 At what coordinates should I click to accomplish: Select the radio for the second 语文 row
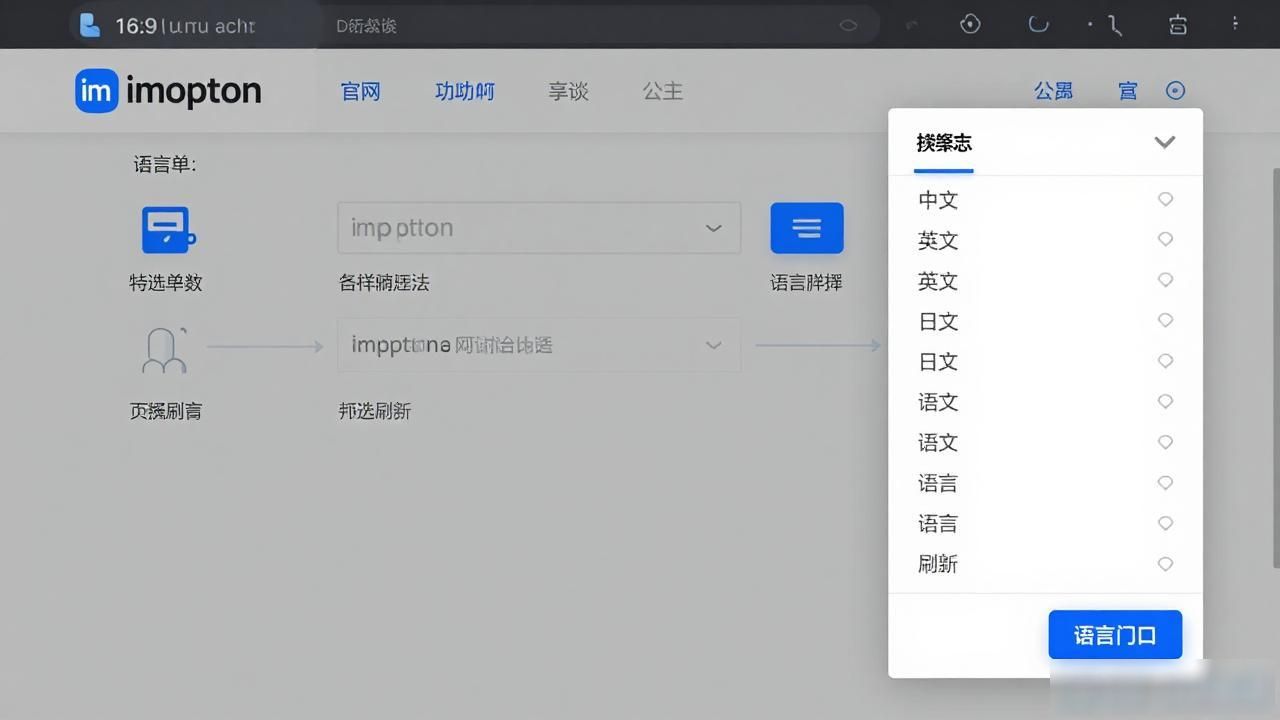(1165, 442)
